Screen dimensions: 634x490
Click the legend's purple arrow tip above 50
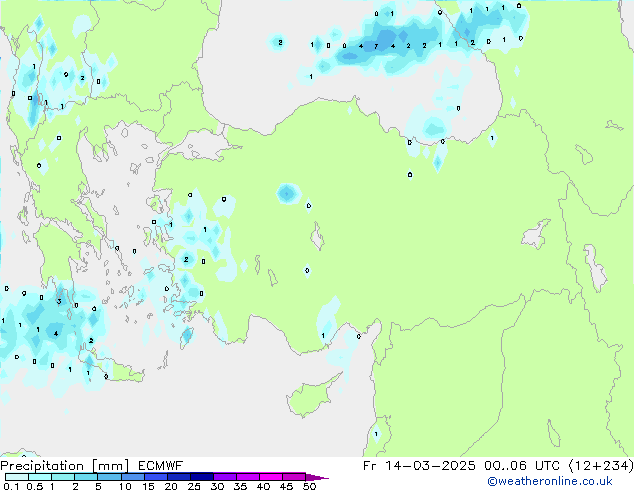317,477
